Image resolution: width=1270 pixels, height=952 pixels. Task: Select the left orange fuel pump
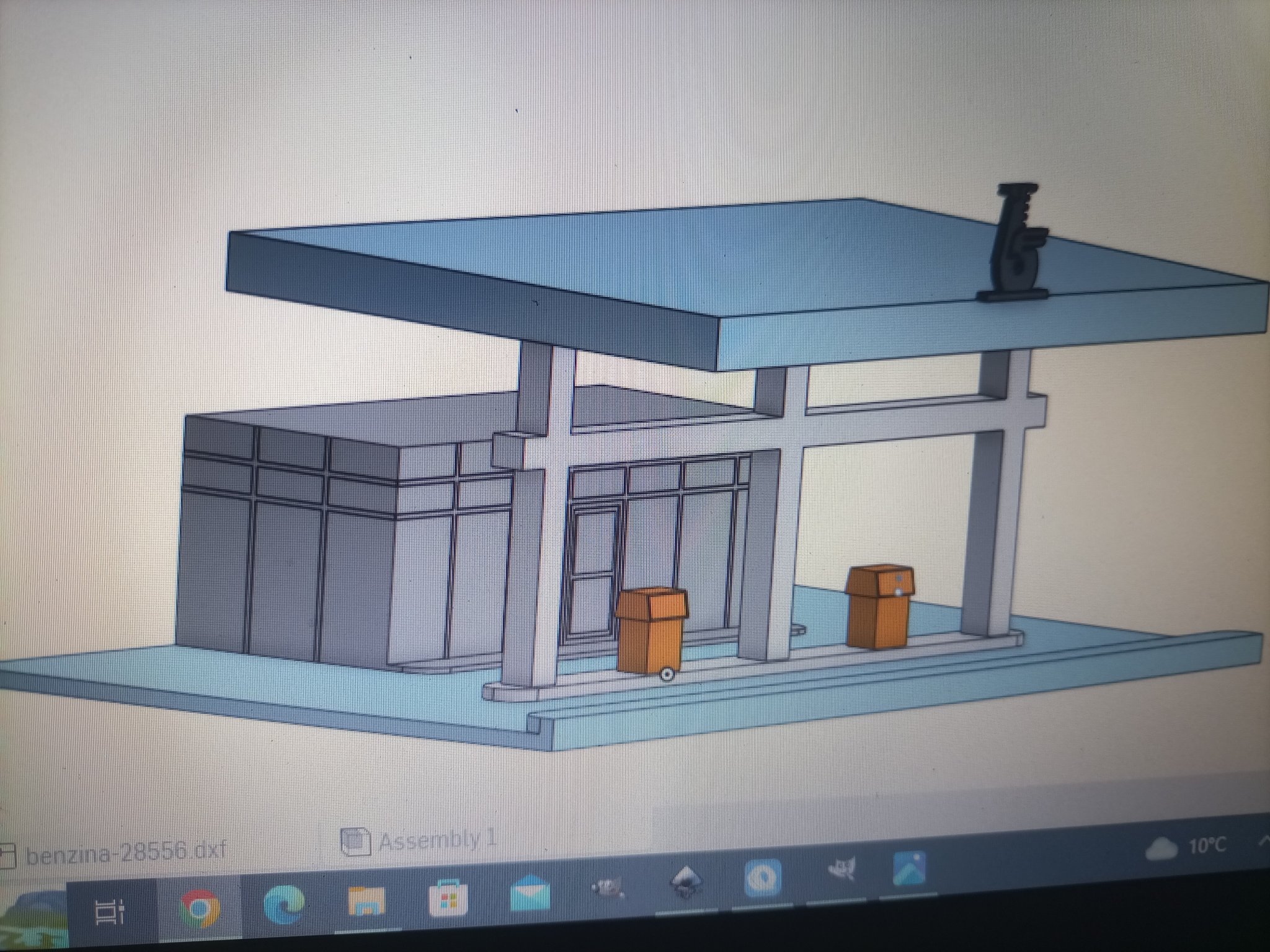click(651, 630)
